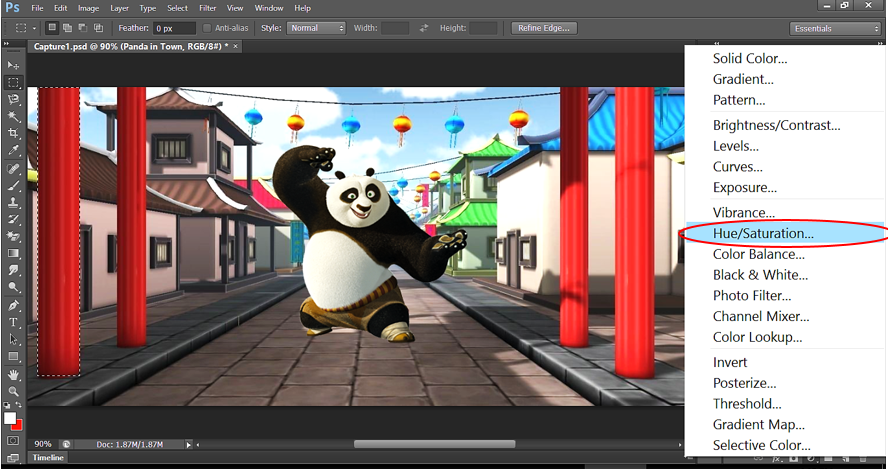This screenshot has width=888, height=471.
Task: Select the Smudge tool
Action: coord(14,271)
